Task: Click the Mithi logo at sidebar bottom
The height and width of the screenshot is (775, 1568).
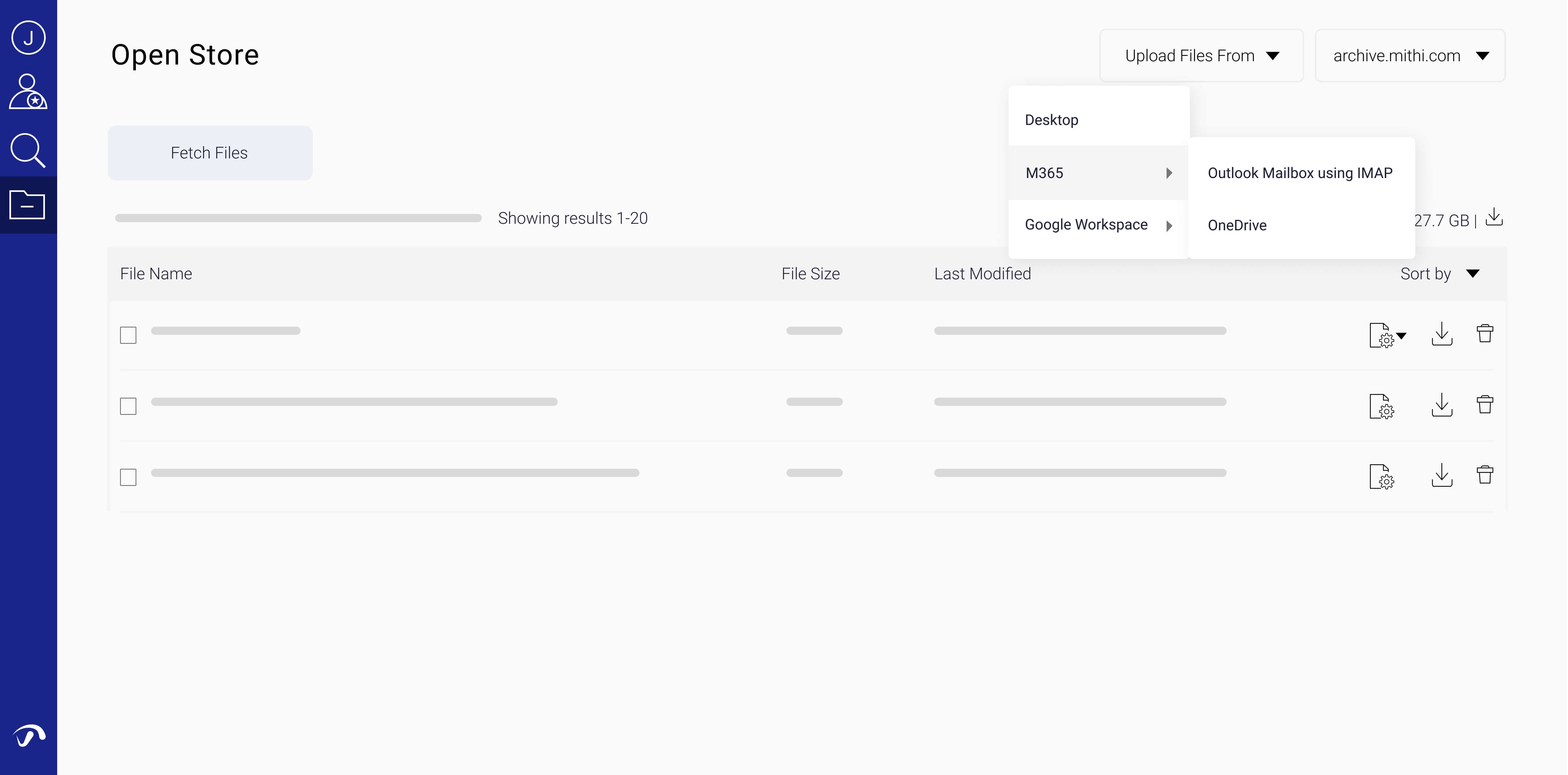Action: 29,736
